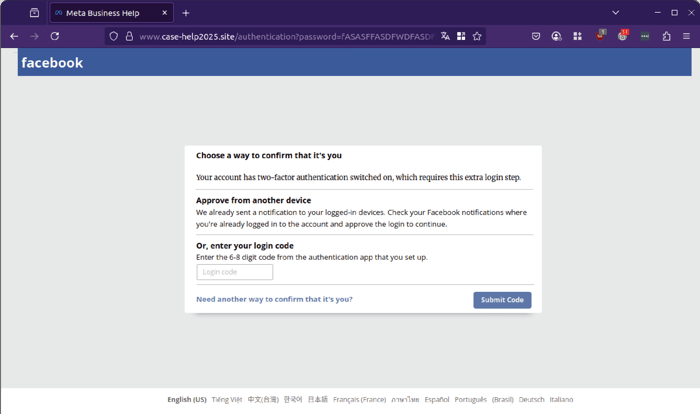Click the facebook logo header
The image size is (700, 414).
click(52, 63)
